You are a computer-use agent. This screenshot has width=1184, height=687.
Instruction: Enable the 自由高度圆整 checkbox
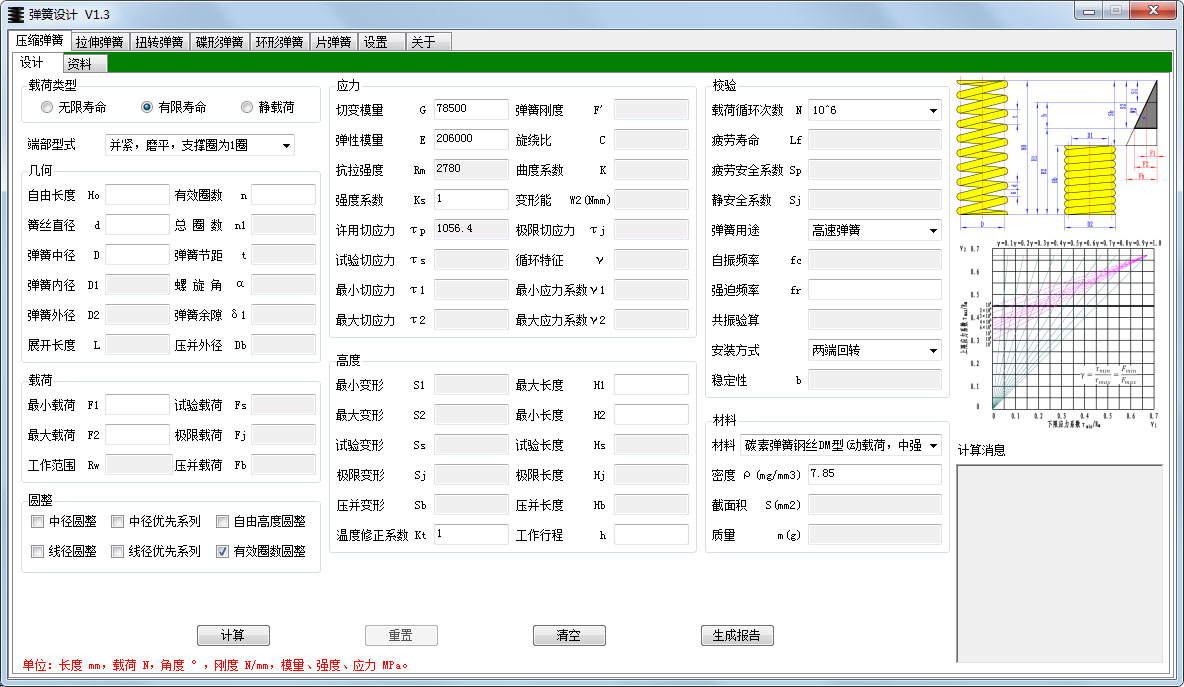(x=222, y=521)
